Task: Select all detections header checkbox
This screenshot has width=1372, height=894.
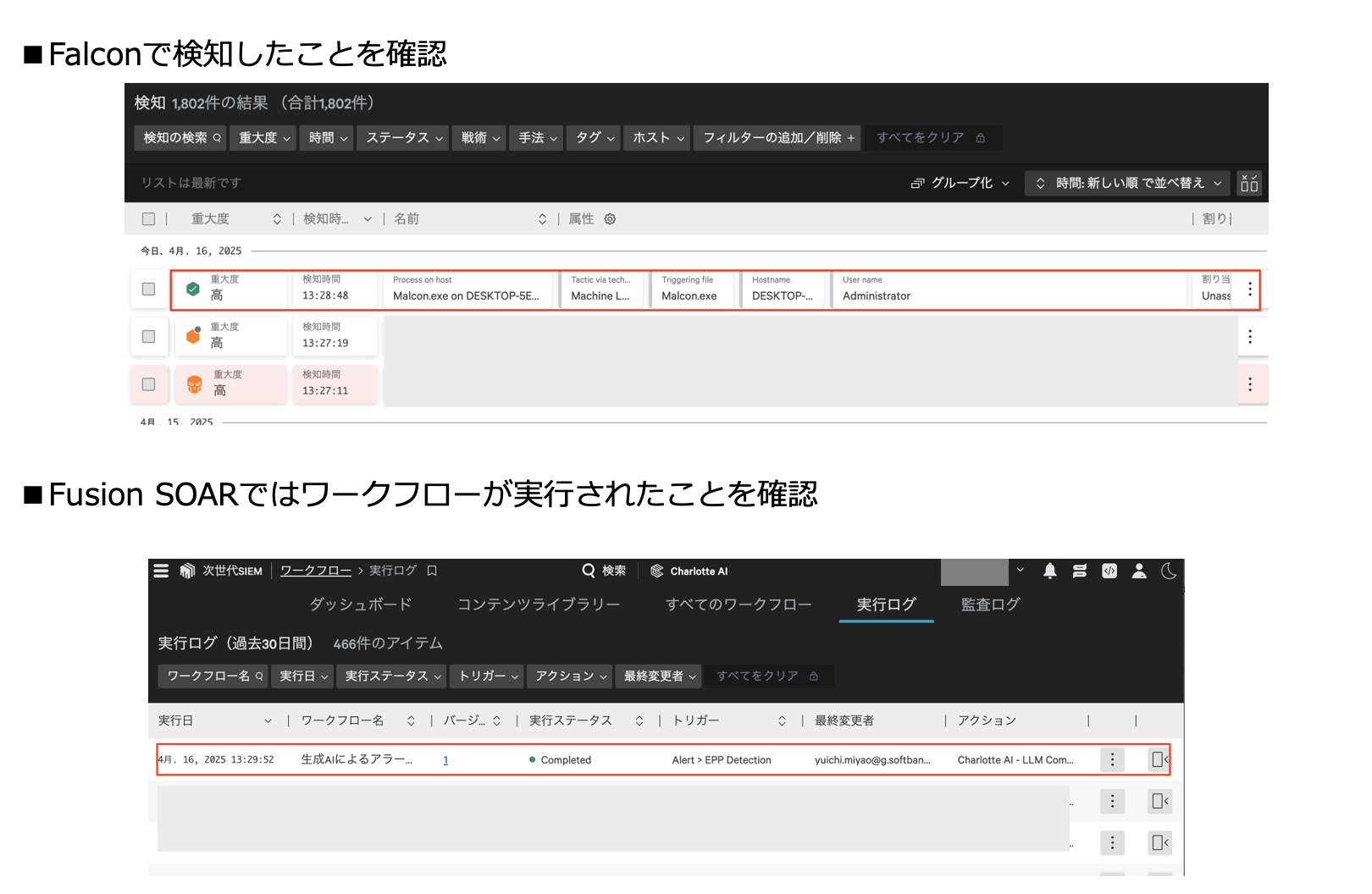Action: pyautogui.click(x=149, y=219)
